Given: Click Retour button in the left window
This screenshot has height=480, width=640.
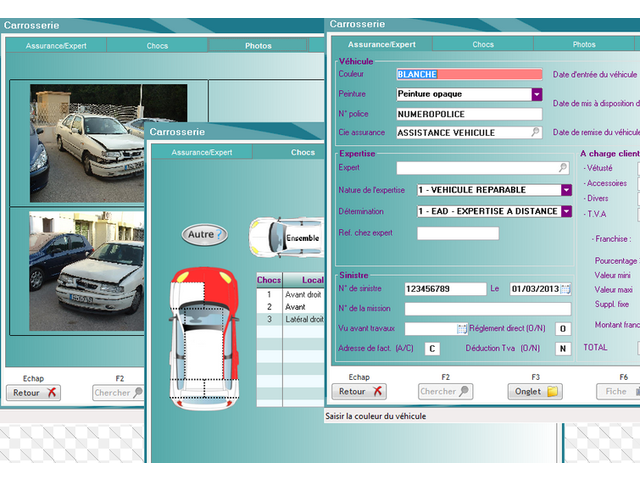Looking at the screenshot, I should tap(33, 393).
